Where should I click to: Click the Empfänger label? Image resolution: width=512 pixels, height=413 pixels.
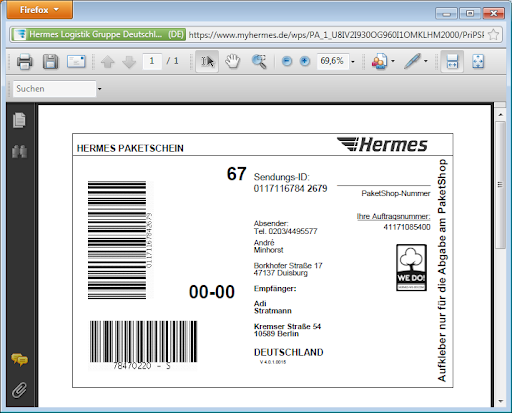[x=275, y=289]
